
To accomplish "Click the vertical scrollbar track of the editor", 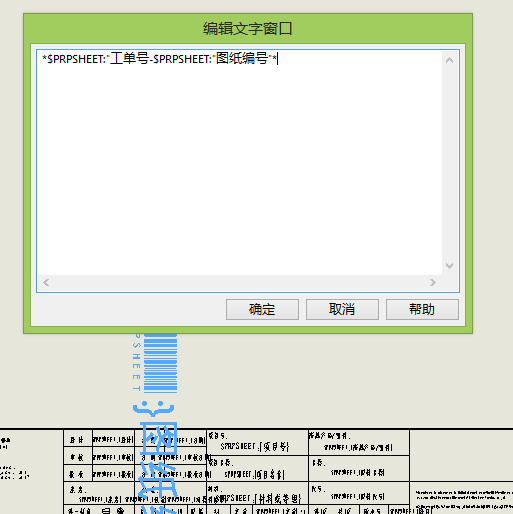I will 449,163.
